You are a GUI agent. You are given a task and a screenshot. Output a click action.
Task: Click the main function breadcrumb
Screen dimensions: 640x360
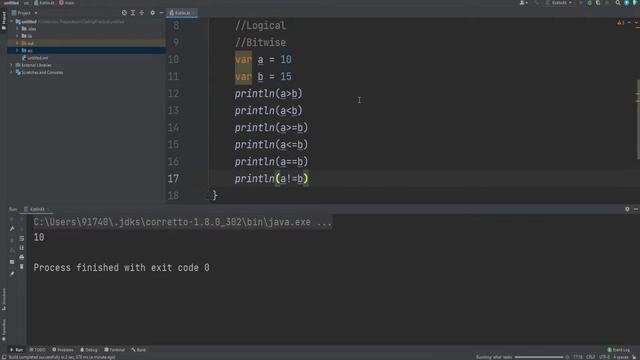click(67, 3)
